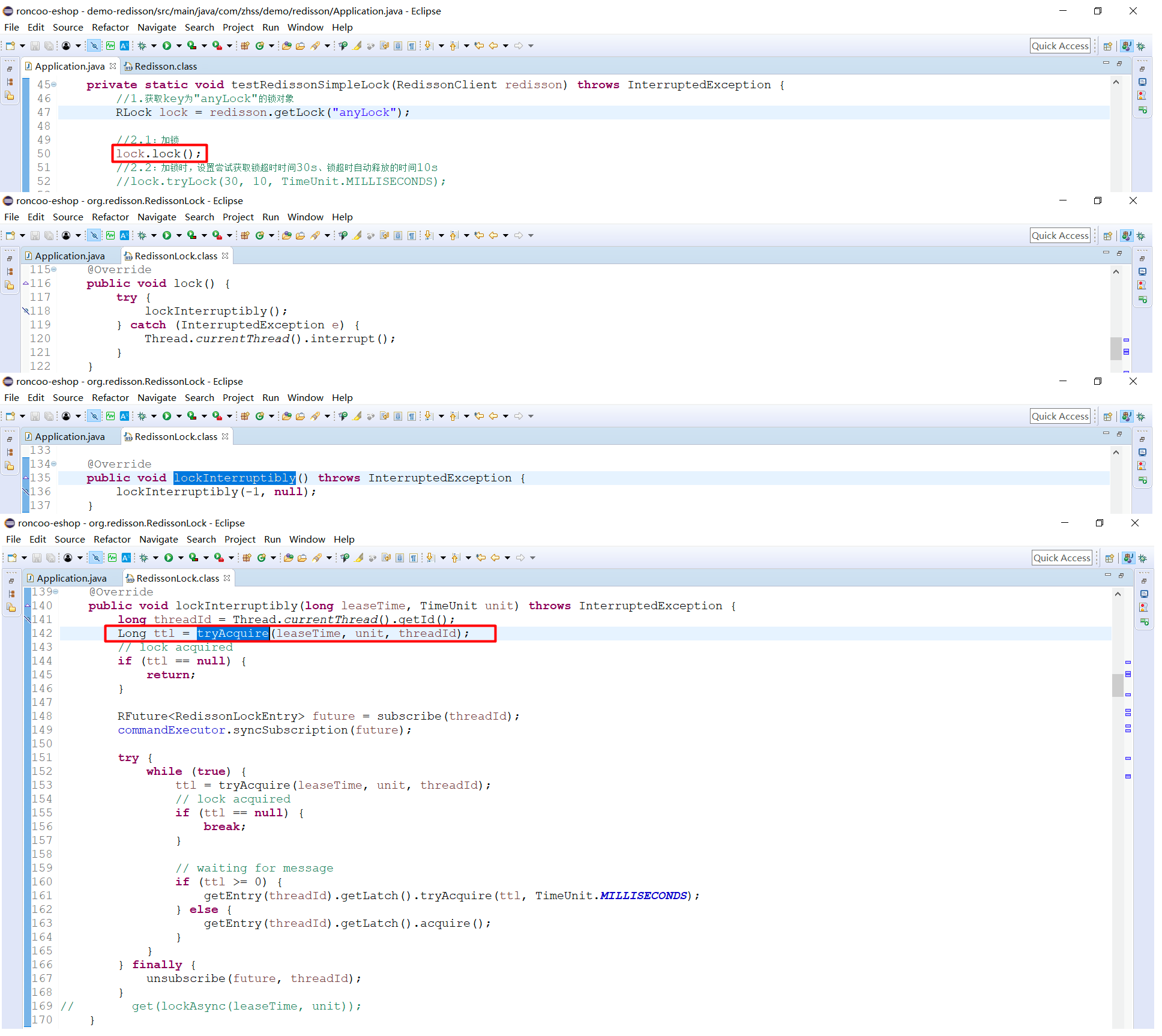Image resolution: width=1162 pixels, height=1036 pixels.
Task: Click the Quick Access field in the Application.java window
Action: point(1060,46)
